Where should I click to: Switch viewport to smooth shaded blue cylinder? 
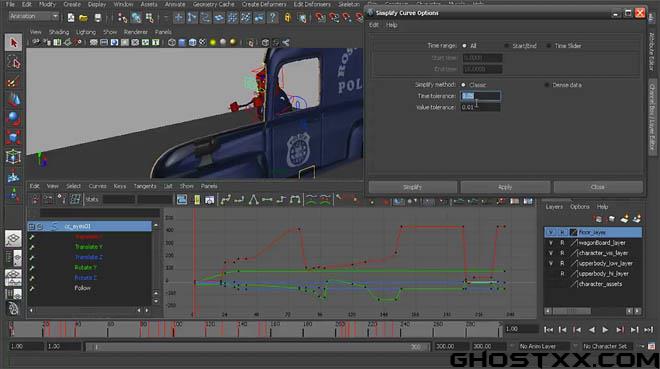click(182, 42)
